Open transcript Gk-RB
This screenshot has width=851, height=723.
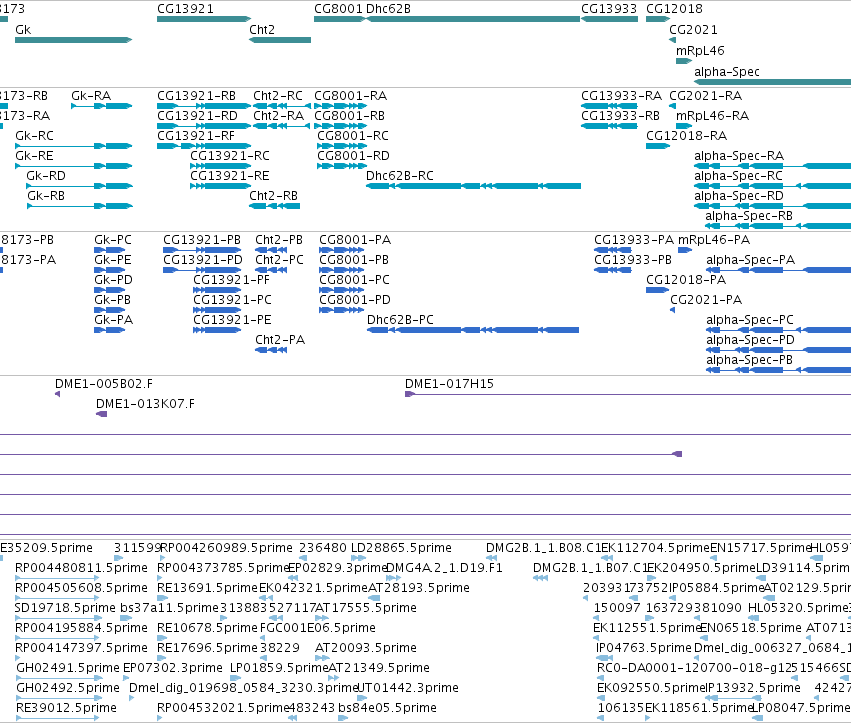[x=80, y=206]
